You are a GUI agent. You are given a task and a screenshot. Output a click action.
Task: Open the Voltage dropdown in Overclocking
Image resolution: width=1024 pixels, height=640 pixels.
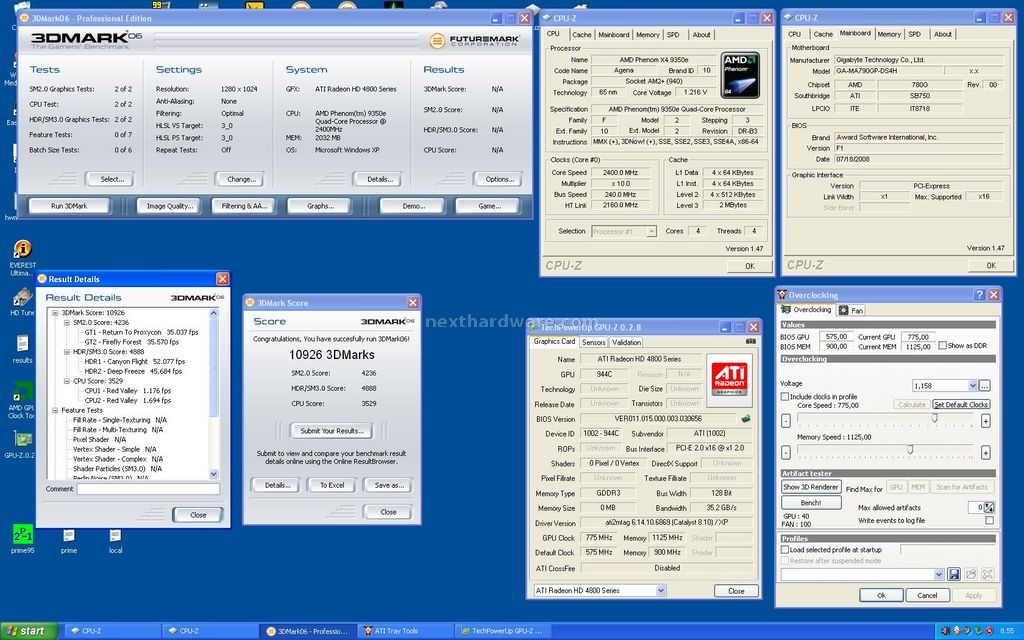pos(973,385)
